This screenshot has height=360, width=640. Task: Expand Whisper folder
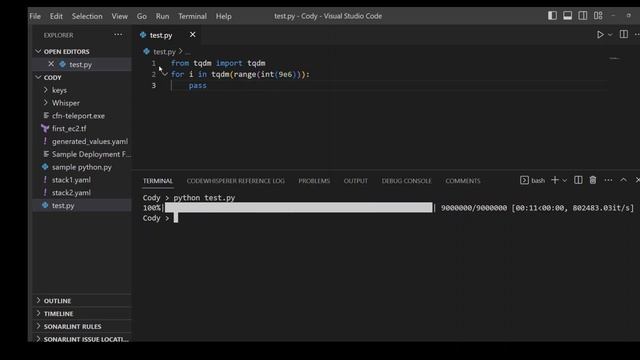(82, 103)
